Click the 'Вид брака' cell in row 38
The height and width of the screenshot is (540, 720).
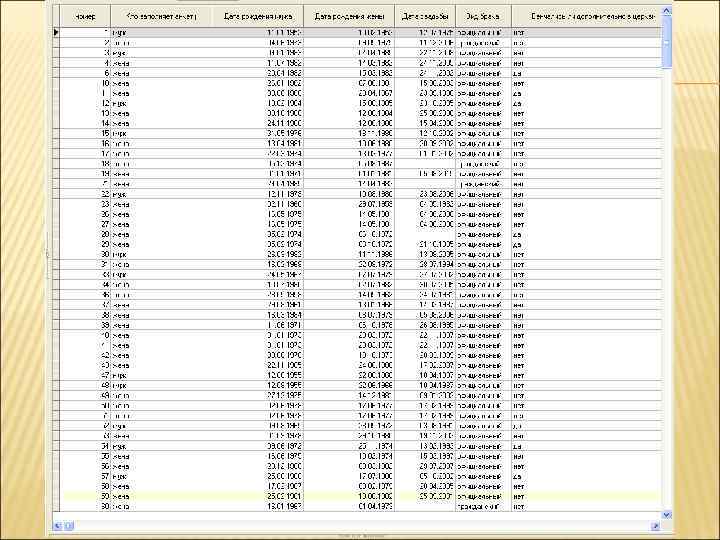[x=483, y=315]
